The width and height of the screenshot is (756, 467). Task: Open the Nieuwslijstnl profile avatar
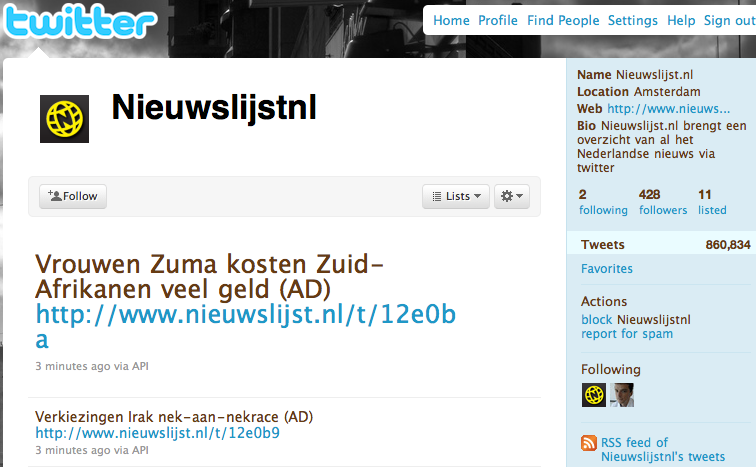64,119
